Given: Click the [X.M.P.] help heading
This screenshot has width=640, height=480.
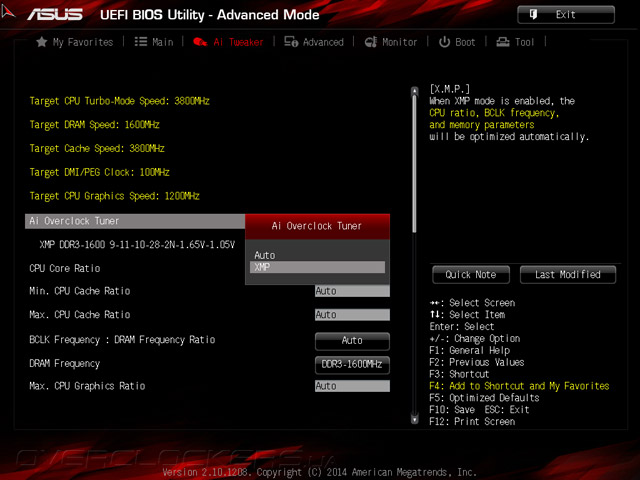Looking at the screenshot, I should point(449,89).
